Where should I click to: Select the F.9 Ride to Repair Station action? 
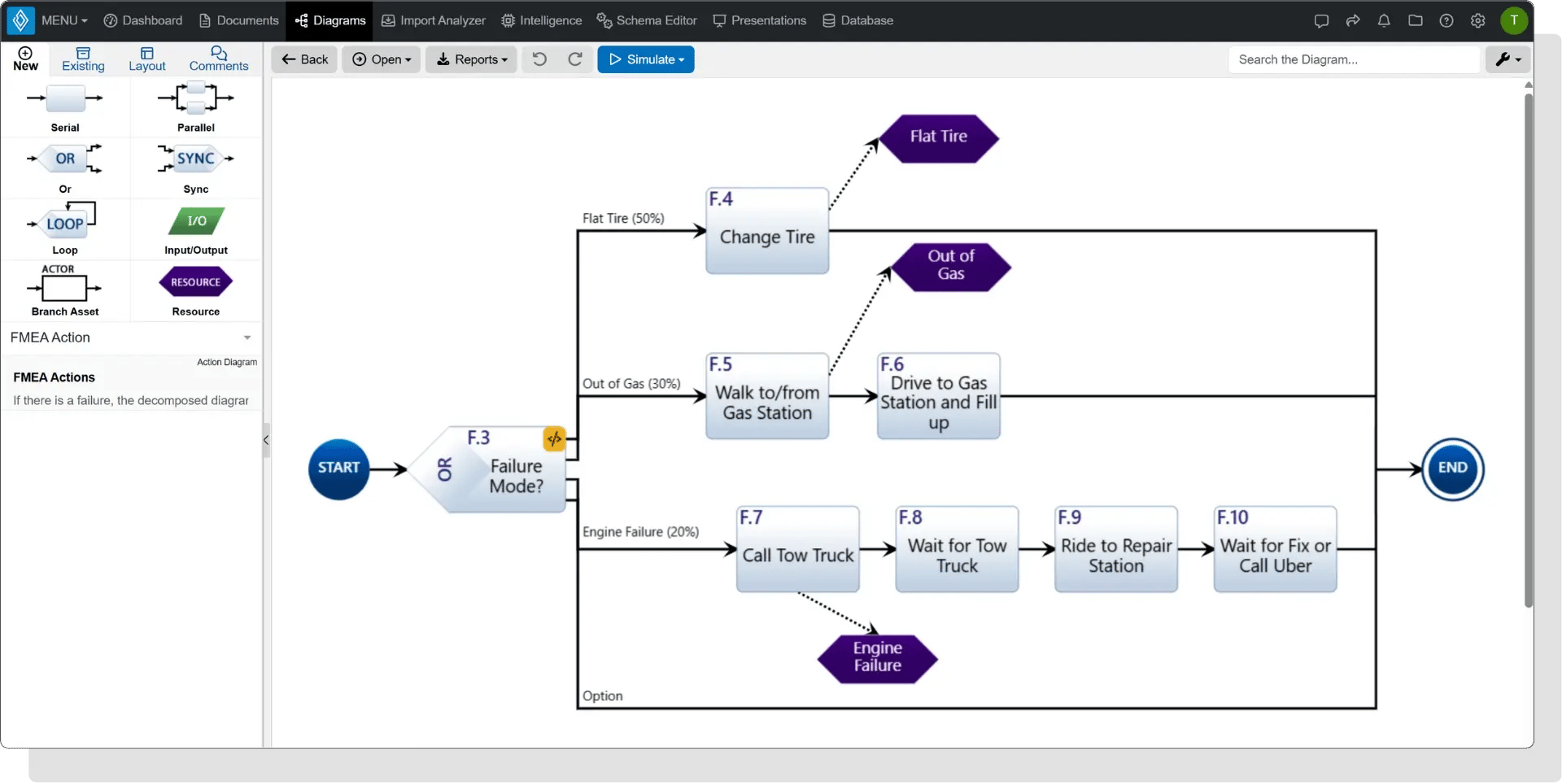click(1116, 549)
